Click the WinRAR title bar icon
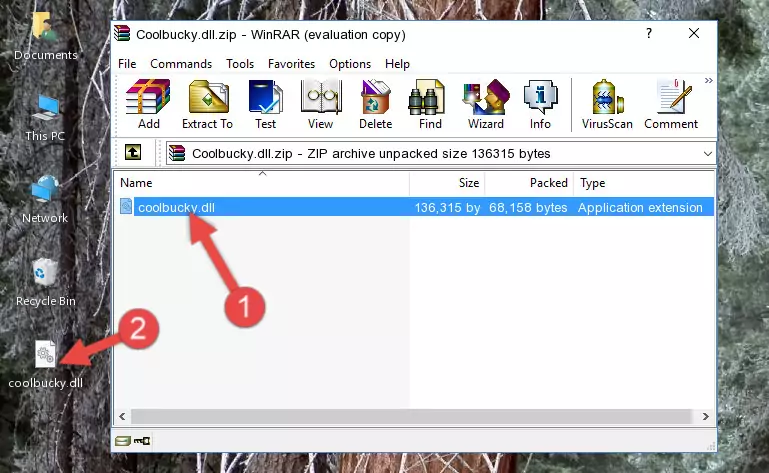This screenshot has height=473, width=769. pos(122,33)
